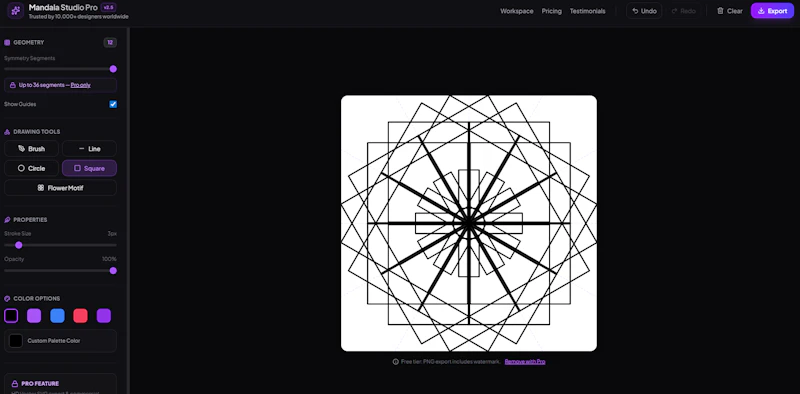Click the segment count badge showing 12
The width and height of the screenshot is (800, 394).
coord(110,42)
